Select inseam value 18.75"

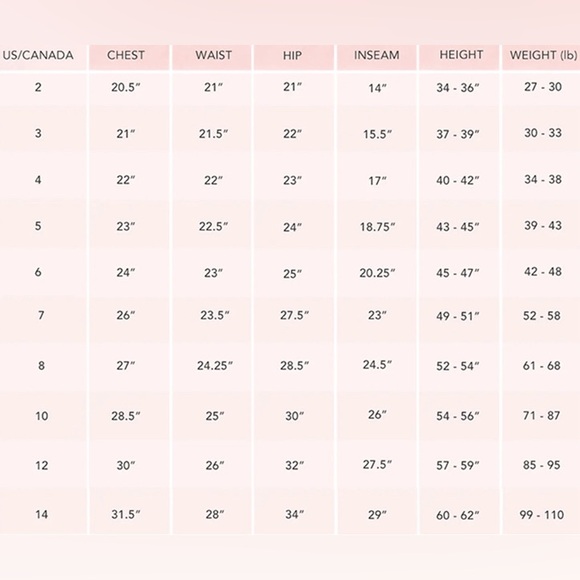(x=377, y=227)
